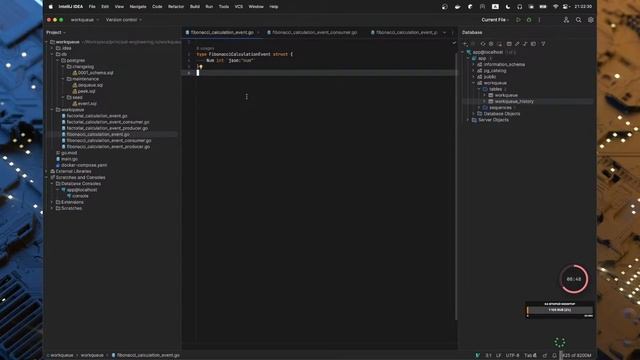Viewport: 640px width, 360px height.
Task: Click the edit pencil icon in Database toolbar
Action: pos(517,44)
